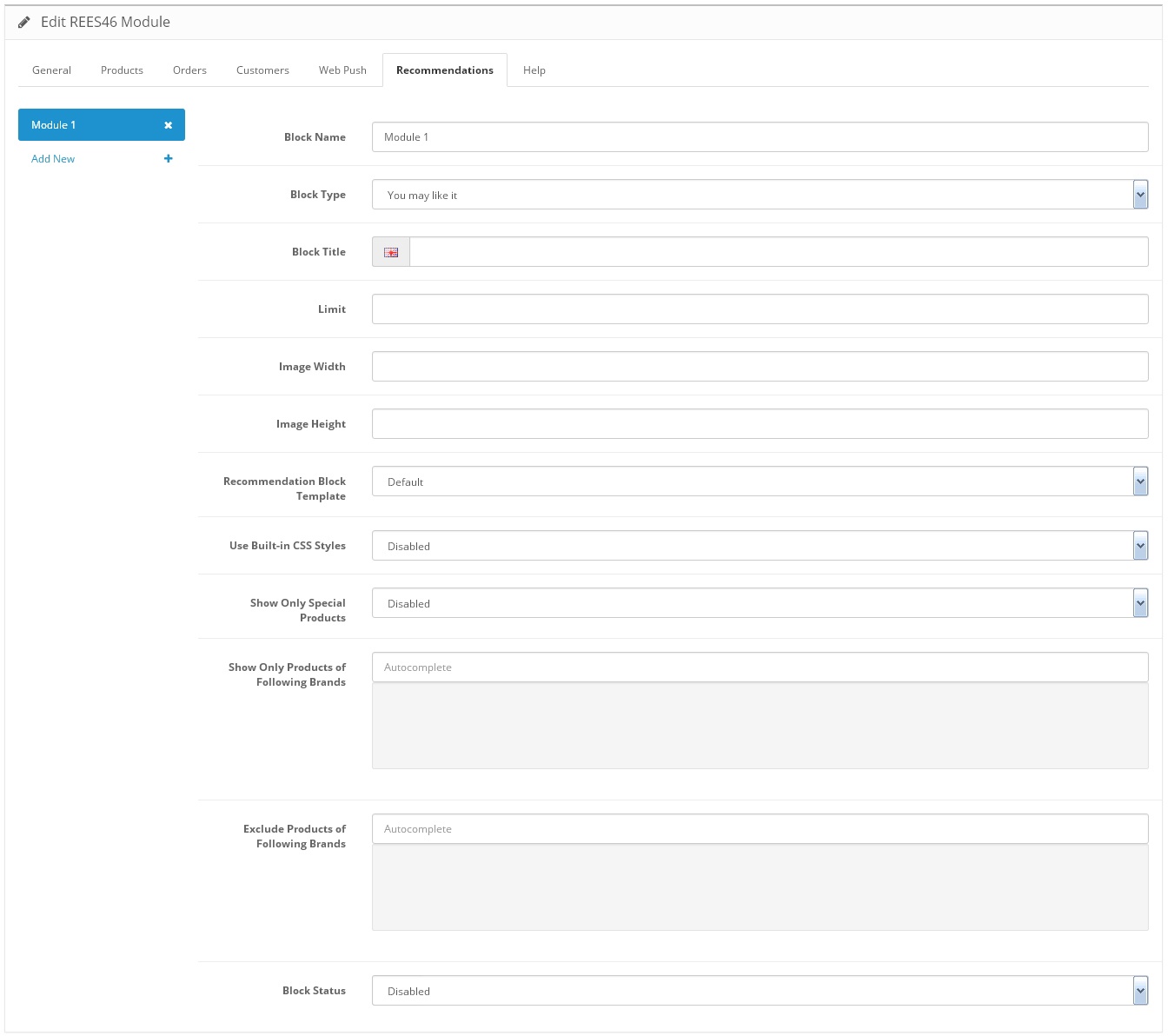
Task: Open the Help tab
Action: 534,70
